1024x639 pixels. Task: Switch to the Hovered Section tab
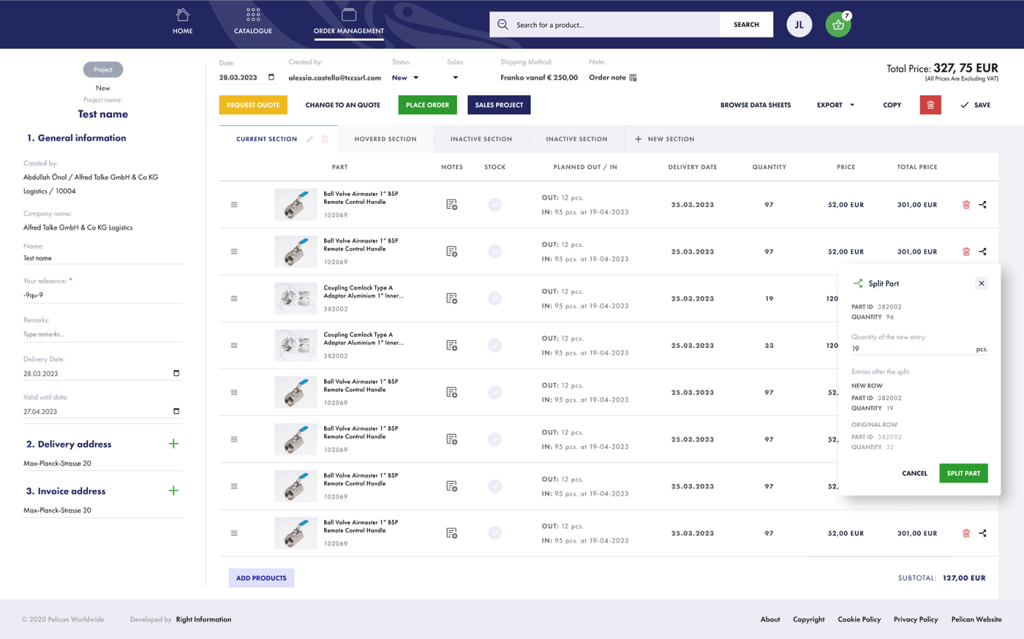385,139
